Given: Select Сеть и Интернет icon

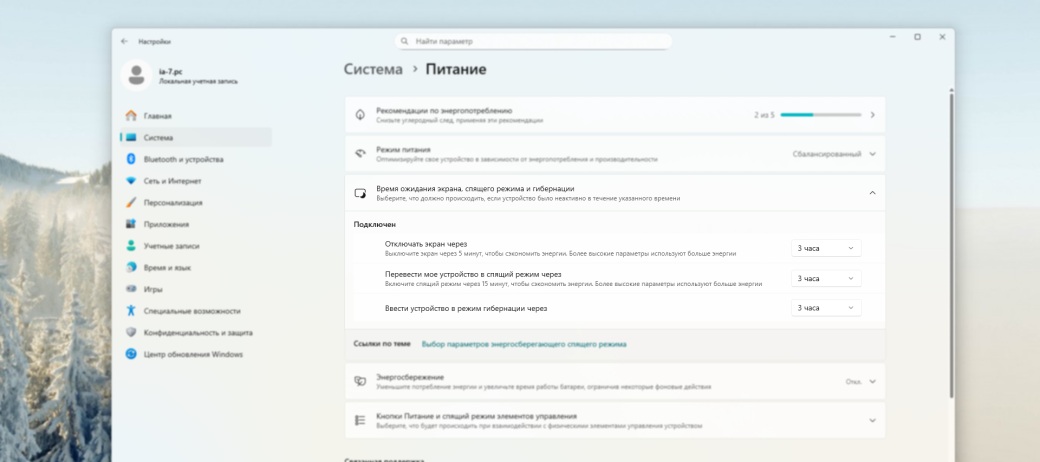Looking at the screenshot, I should [x=130, y=181].
